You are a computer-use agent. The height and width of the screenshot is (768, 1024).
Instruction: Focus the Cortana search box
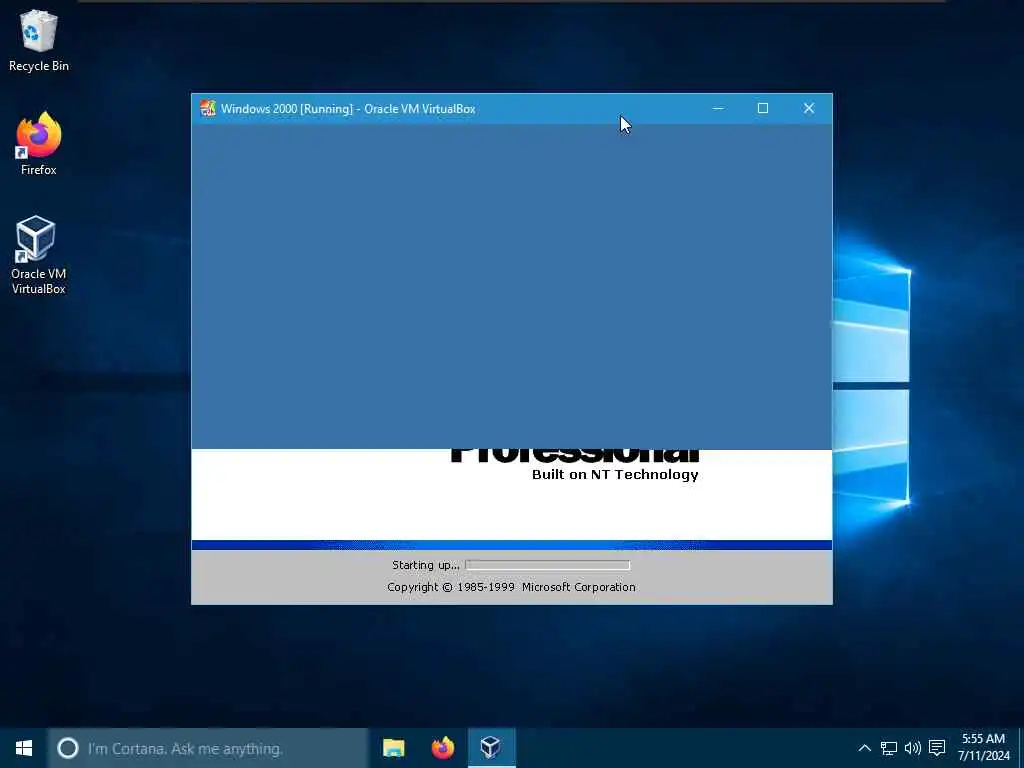(x=208, y=748)
